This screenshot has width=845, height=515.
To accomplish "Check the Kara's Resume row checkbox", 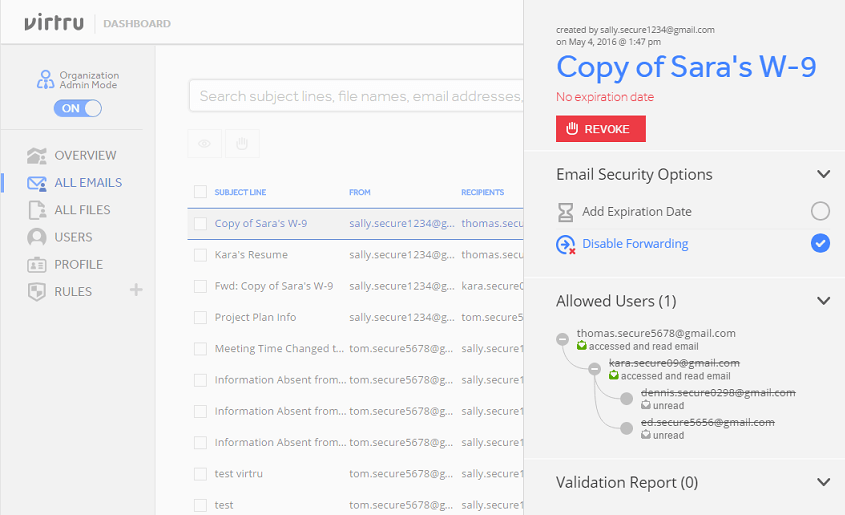I will (x=200, y=255).
